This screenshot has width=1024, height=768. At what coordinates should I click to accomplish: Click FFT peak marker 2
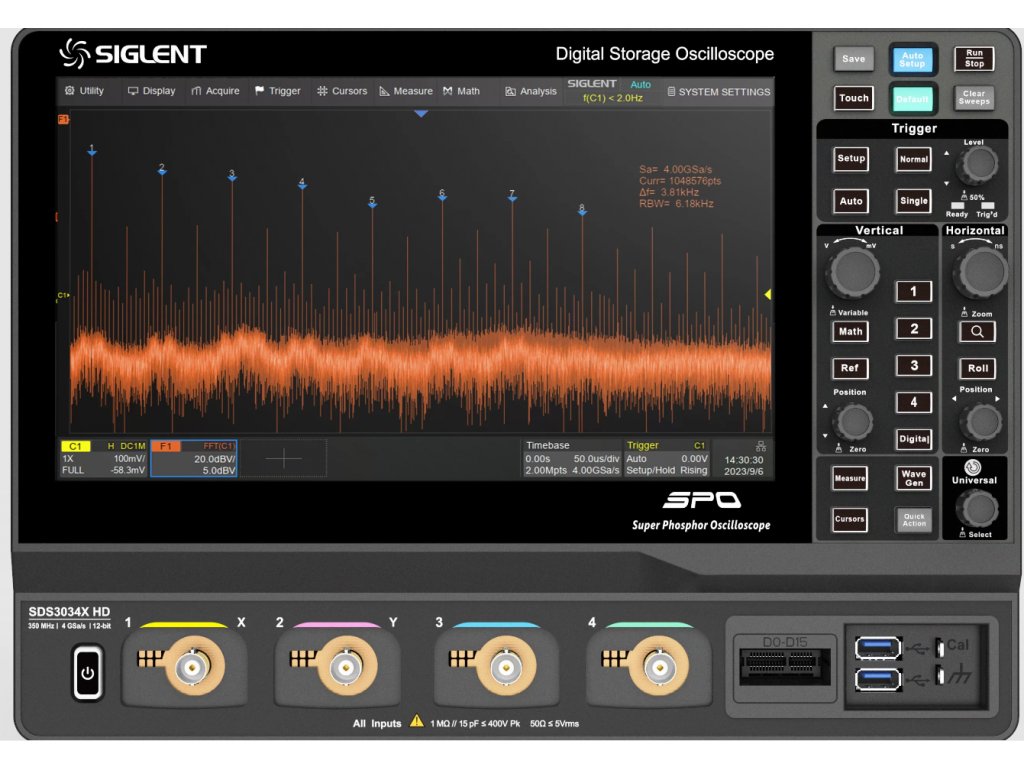(162, 169)
